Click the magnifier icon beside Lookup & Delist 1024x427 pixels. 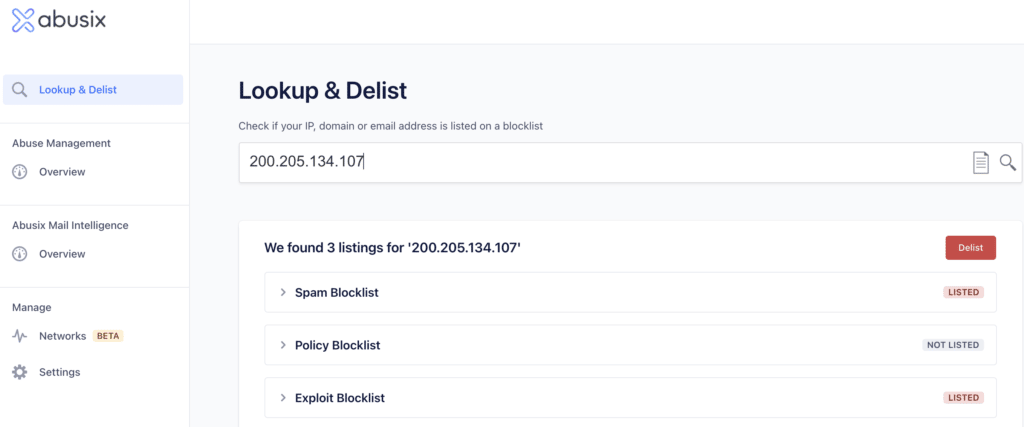point(20,90)
